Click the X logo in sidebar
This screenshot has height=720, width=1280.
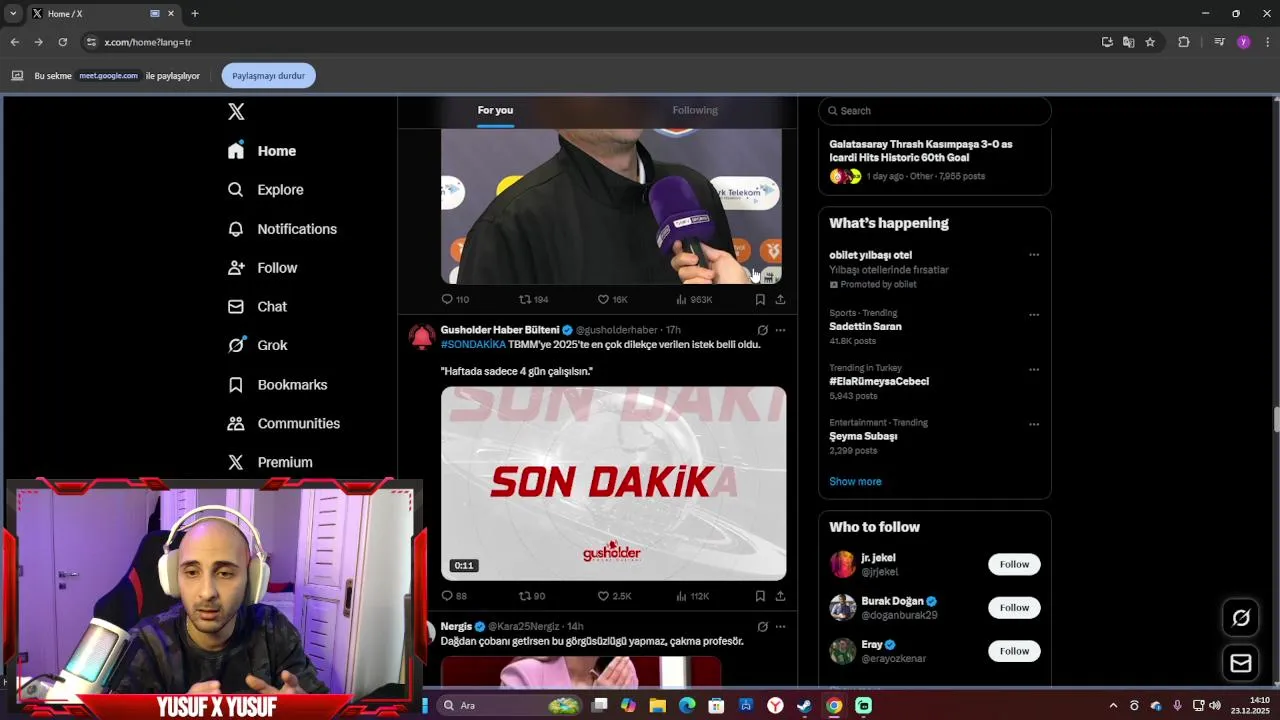(236, 112)
